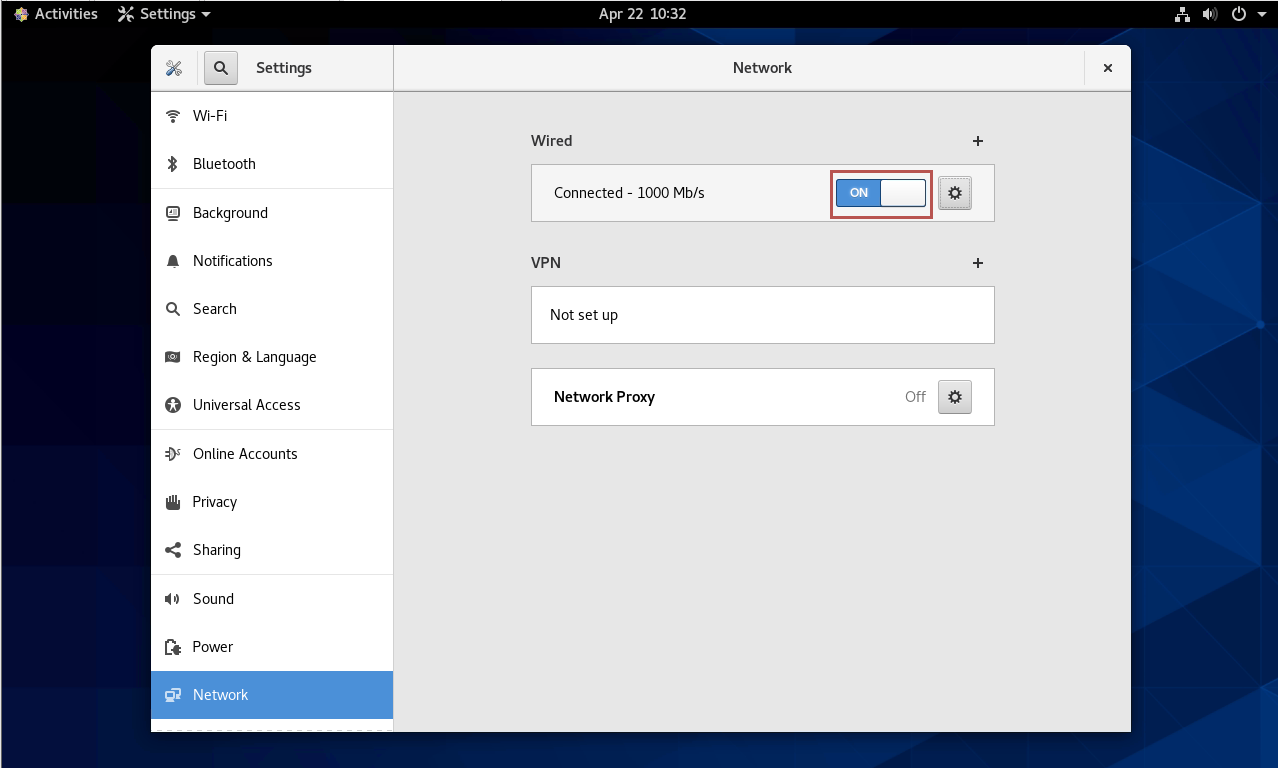The height and width of the screenshot is (769, 1279).
Task: Click the Sound speaker icon in sidebar
Action: pyautogui.click(x=173, y=599)
